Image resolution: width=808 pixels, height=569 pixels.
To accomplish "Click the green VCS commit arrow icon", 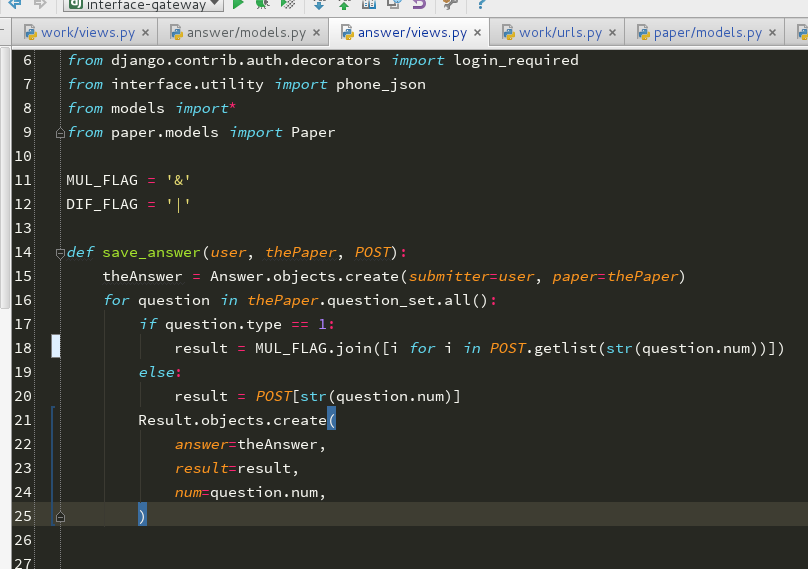I will [344, 4].
